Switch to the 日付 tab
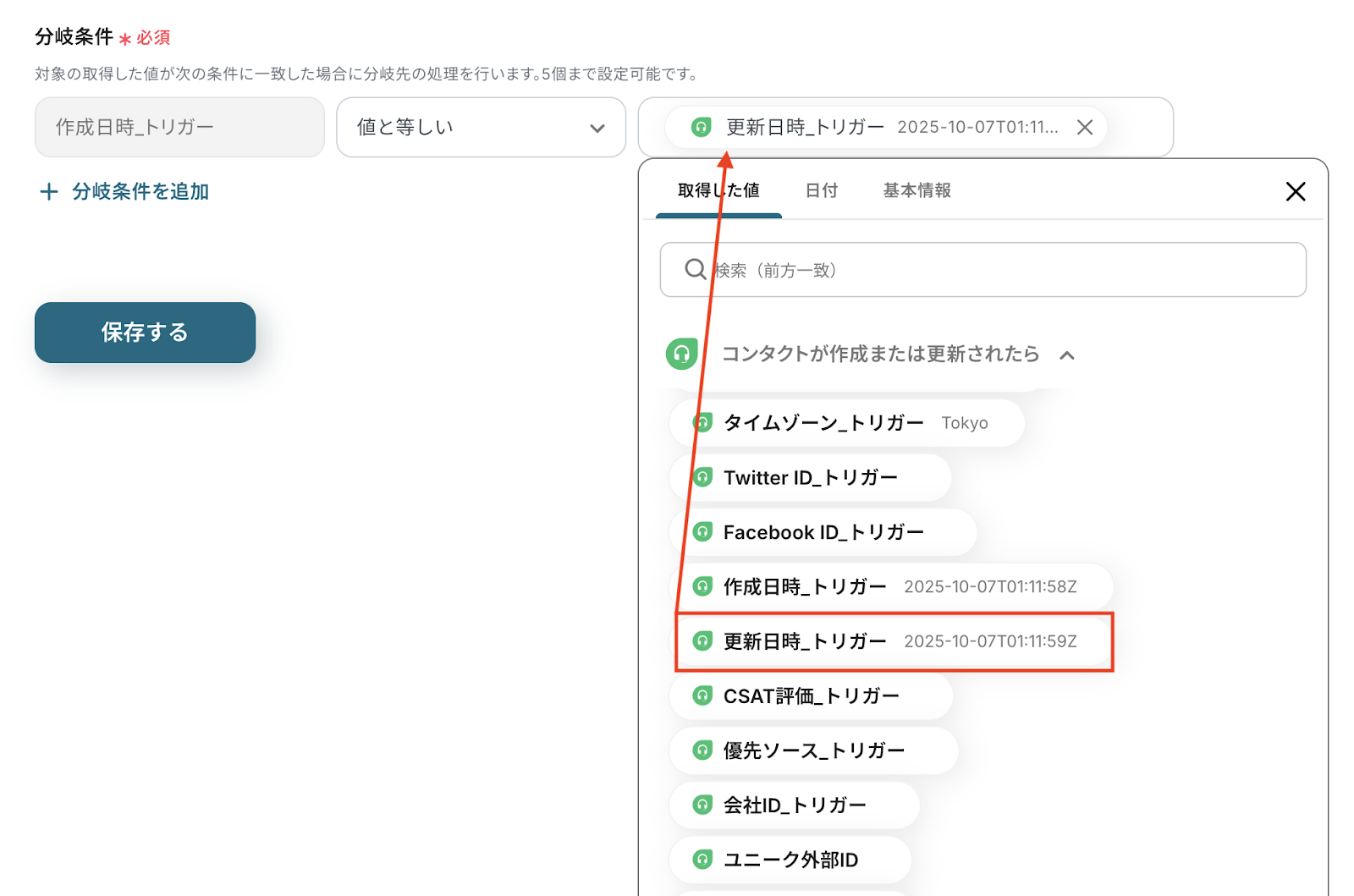 click(x=821, y=191)
